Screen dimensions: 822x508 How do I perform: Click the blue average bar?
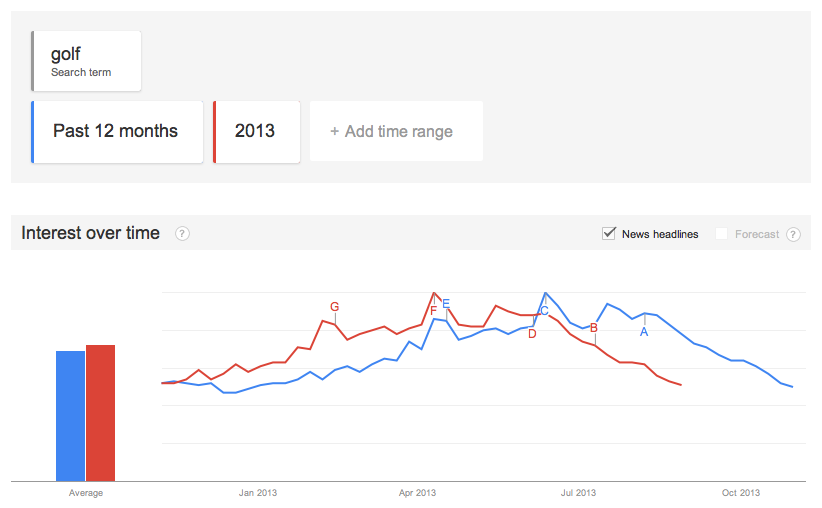[x=70, y=415]
